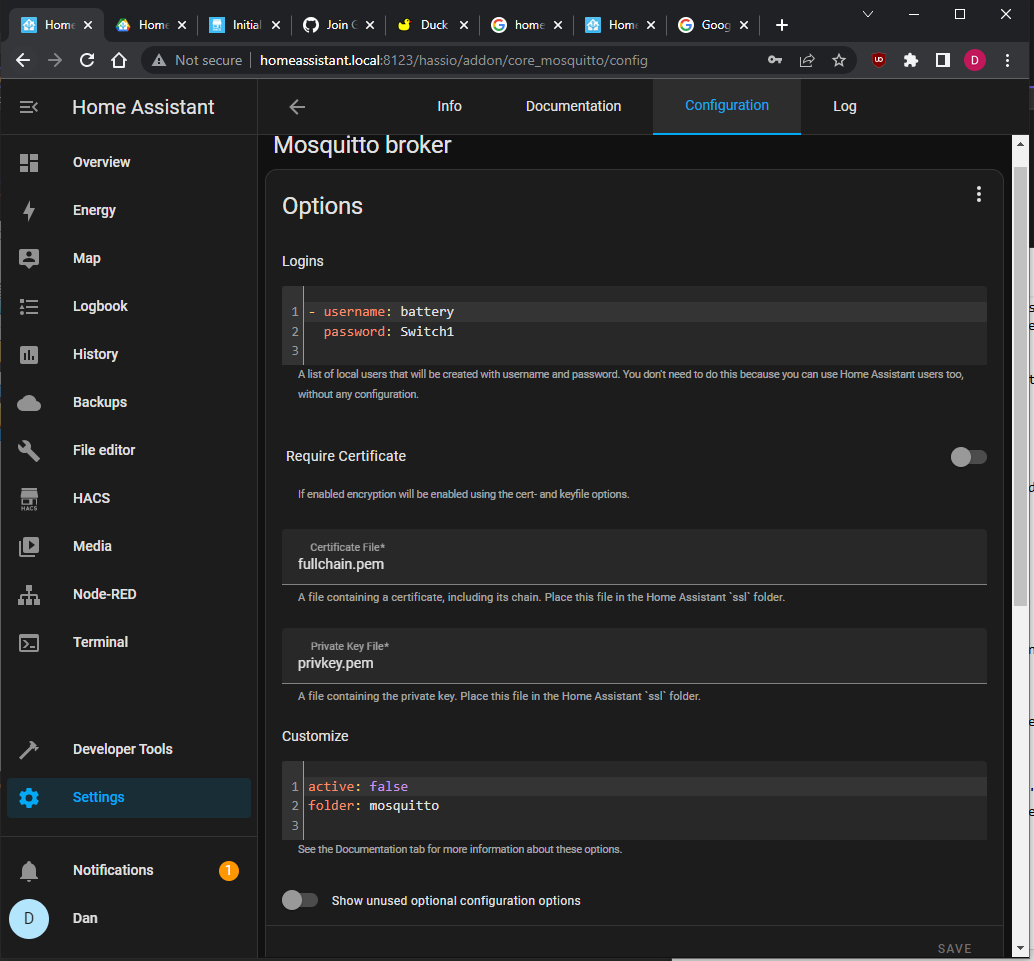1034x961 pixels.
Task: Click in Private Key File input field
Action: tap(634, 656)
